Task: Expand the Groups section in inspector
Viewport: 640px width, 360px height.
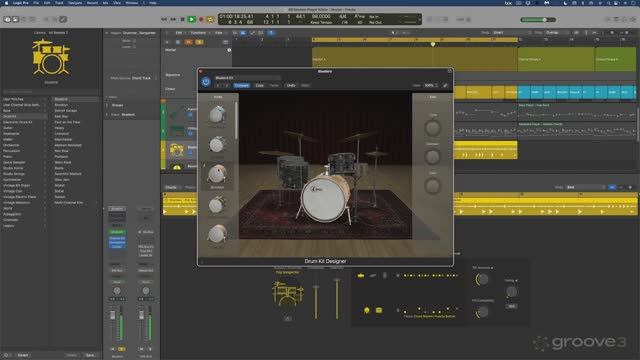Action: tap(107, 105)
